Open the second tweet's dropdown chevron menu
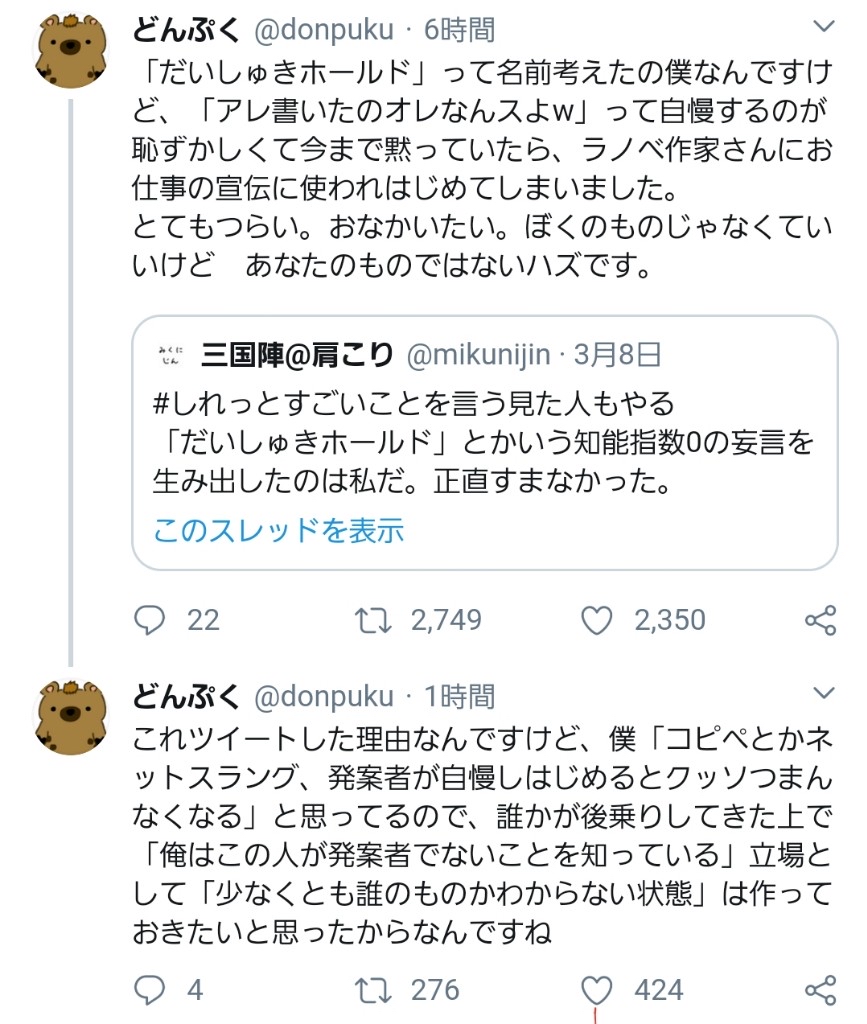The height and width of the screenshot is (1024, 867). point(824,693)
